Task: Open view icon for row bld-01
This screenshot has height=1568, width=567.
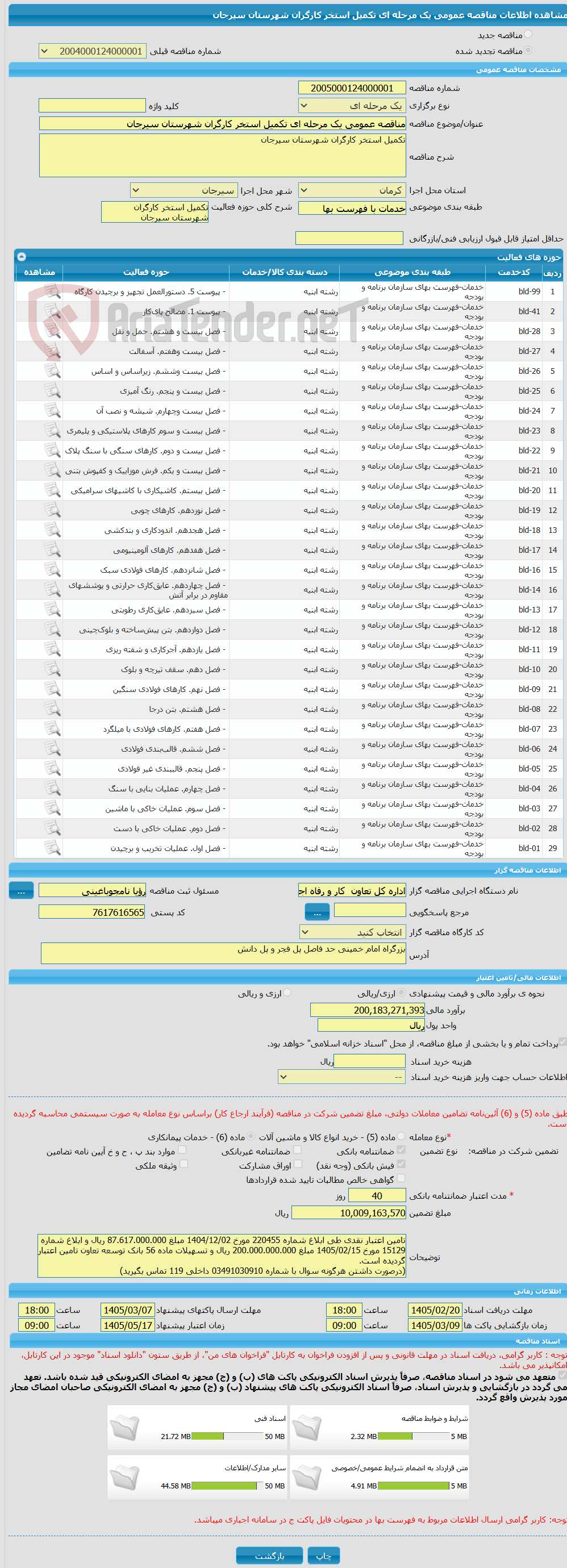Action: click(52, 849)
